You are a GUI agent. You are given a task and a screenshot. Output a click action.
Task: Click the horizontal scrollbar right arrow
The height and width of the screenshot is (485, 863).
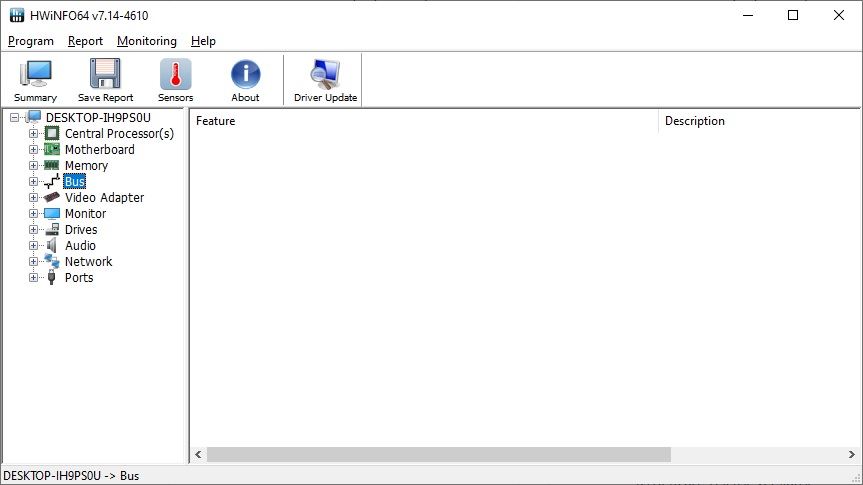click(851, 455)
